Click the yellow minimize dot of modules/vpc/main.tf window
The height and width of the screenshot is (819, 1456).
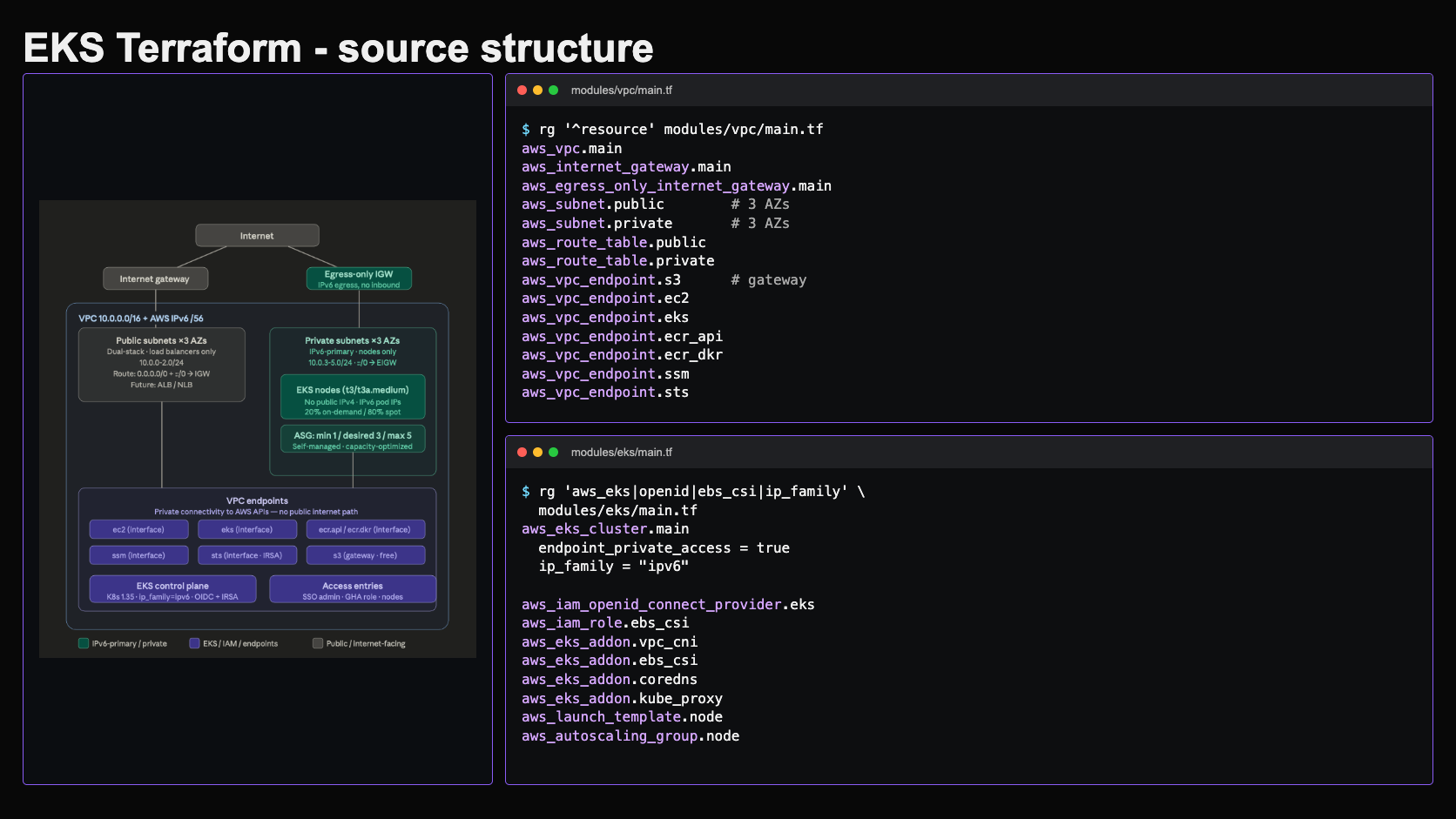537,91
